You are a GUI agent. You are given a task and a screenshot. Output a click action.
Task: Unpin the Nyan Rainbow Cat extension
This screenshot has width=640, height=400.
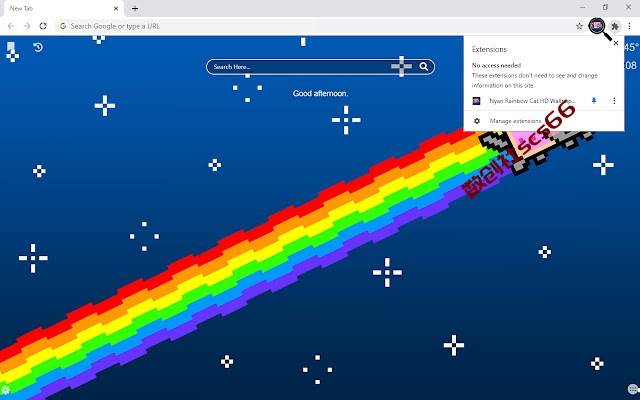594,100
